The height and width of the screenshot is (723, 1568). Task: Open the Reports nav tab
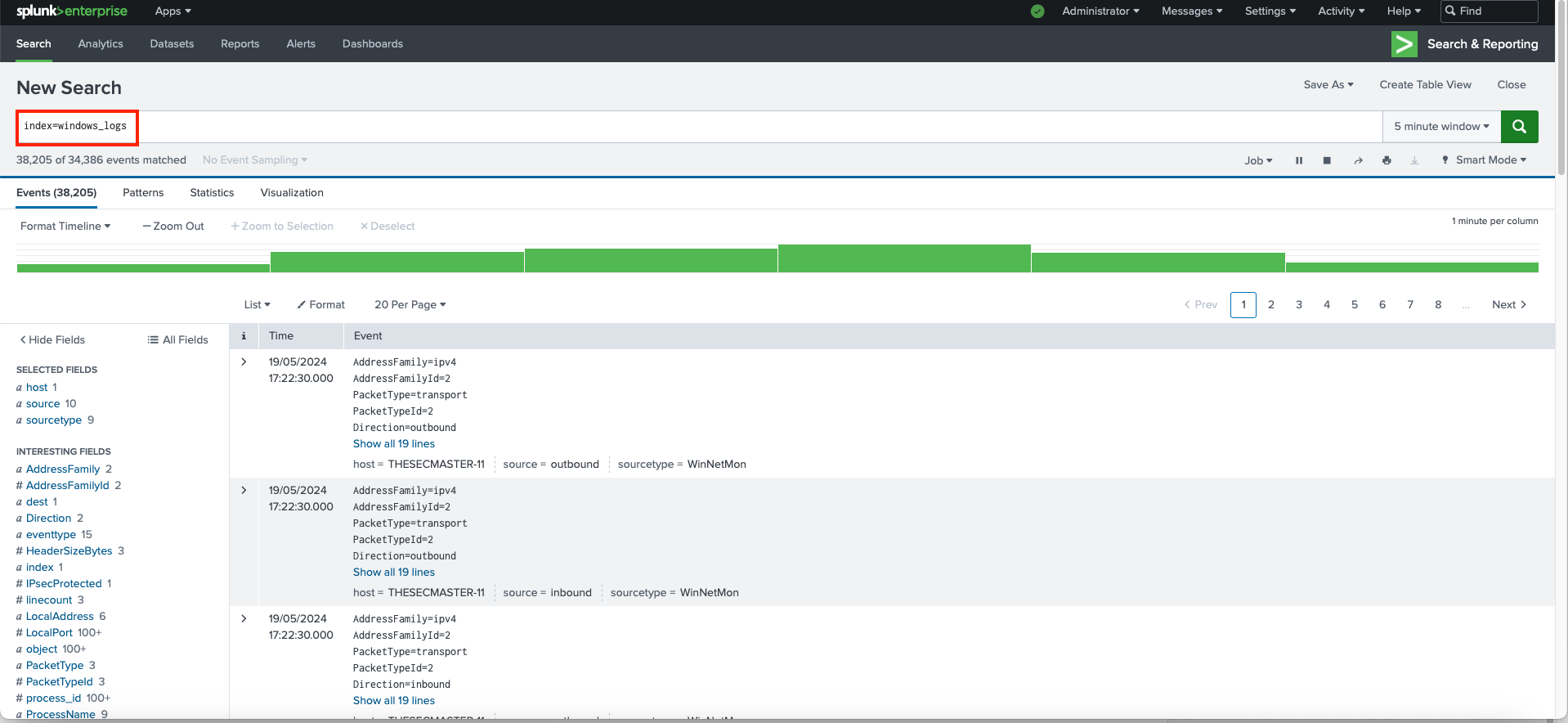click(240, 44)
